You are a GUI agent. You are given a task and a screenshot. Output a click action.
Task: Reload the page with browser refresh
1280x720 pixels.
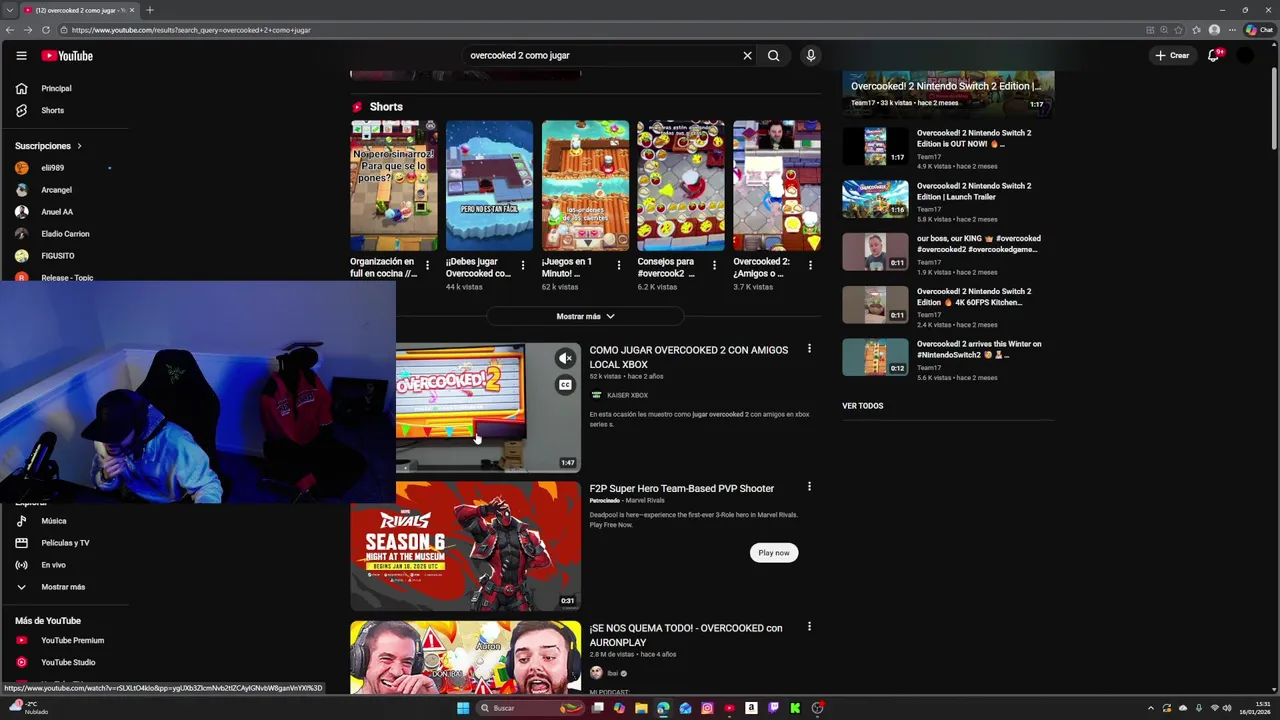(45, 30)
